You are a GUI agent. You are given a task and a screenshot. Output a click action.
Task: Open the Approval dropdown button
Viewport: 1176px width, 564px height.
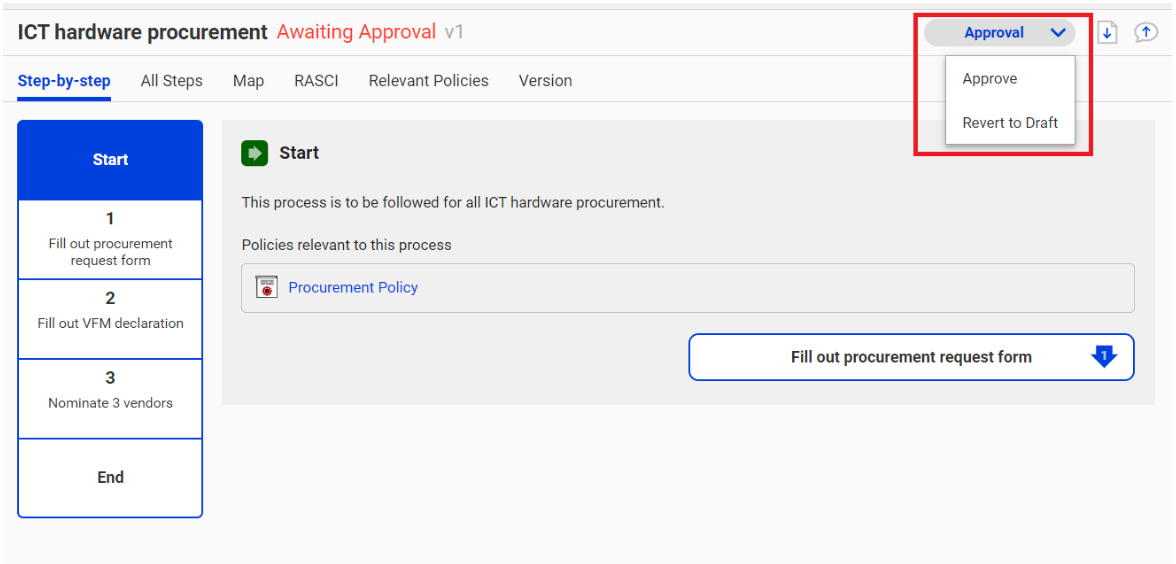(999, 33)
